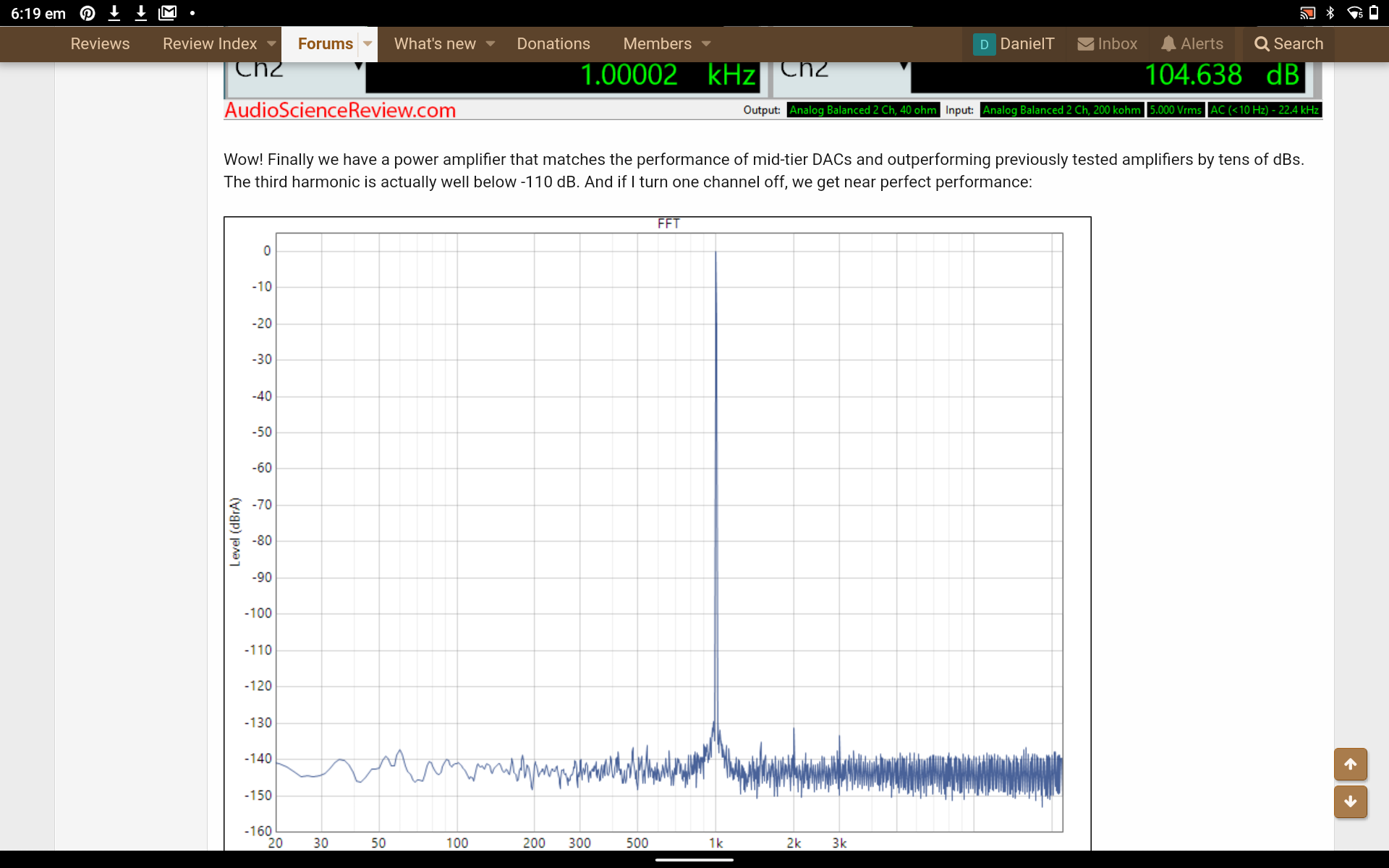Go to the Donations page

click(553, 44)
